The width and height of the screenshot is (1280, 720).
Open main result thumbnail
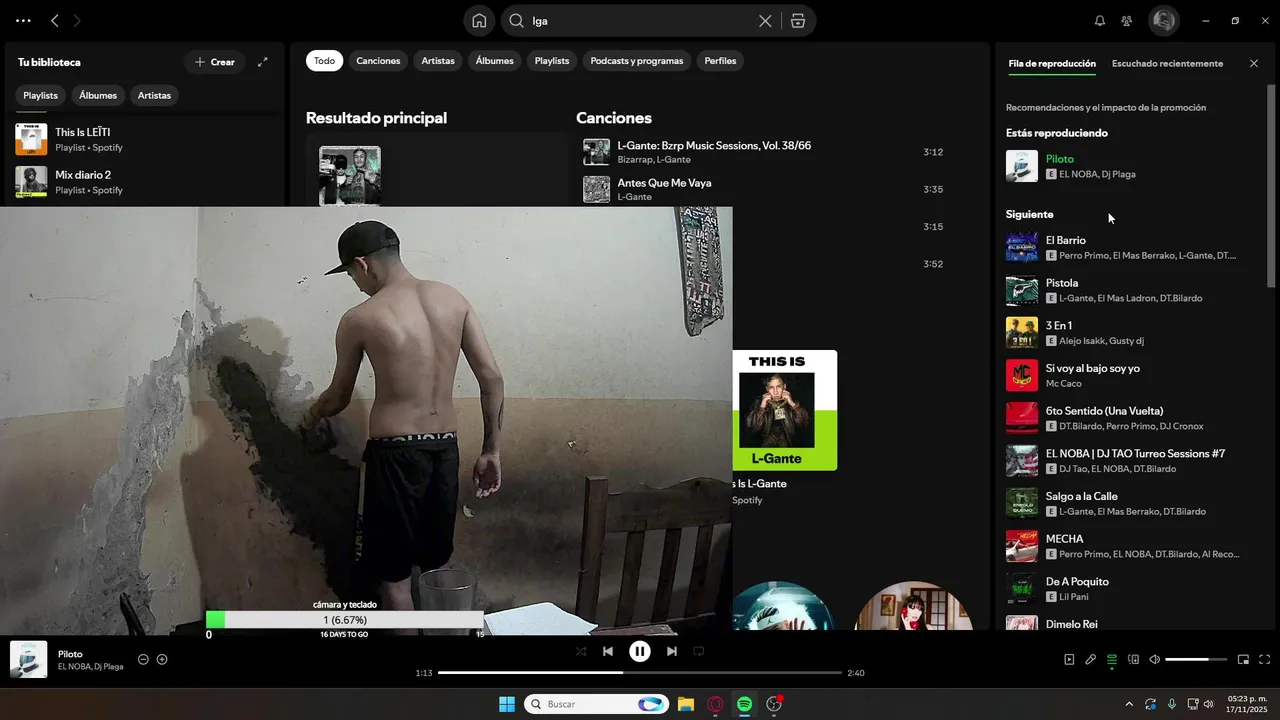pyautogui.click(x=350, y=177)
